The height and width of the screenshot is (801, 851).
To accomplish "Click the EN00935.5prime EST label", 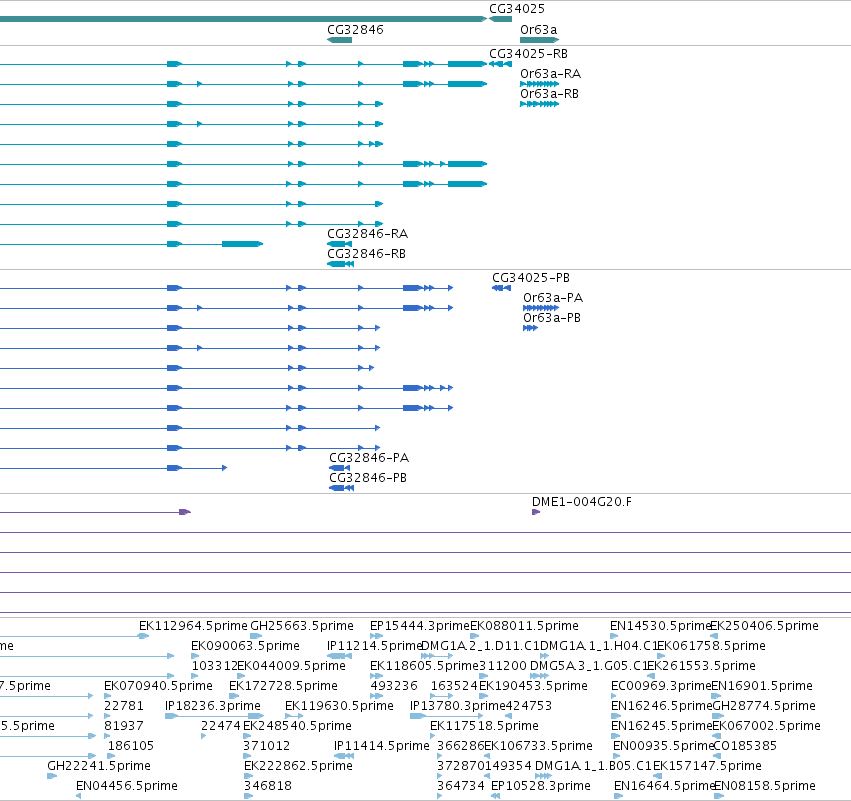I will pos(663,746).
